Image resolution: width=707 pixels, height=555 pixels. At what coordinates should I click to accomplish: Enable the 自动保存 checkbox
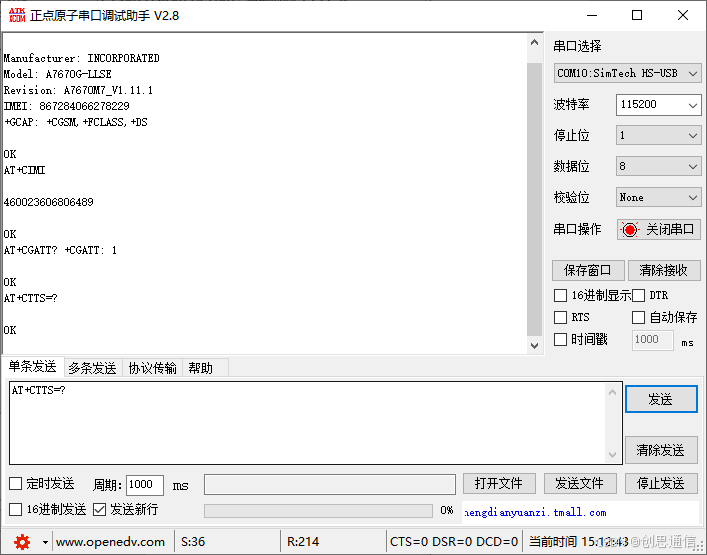tap(638, 317)
